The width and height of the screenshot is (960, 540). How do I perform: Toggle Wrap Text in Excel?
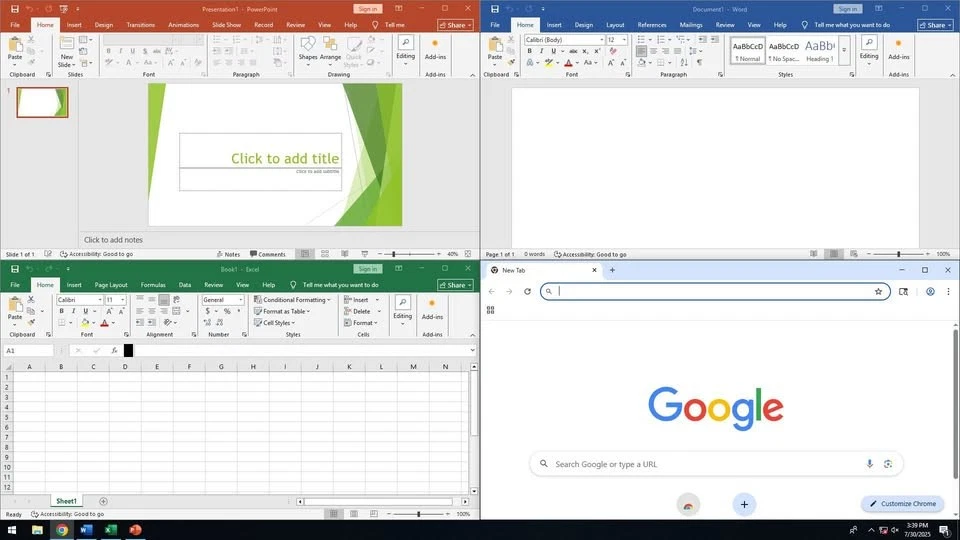(x=177, y=299)
